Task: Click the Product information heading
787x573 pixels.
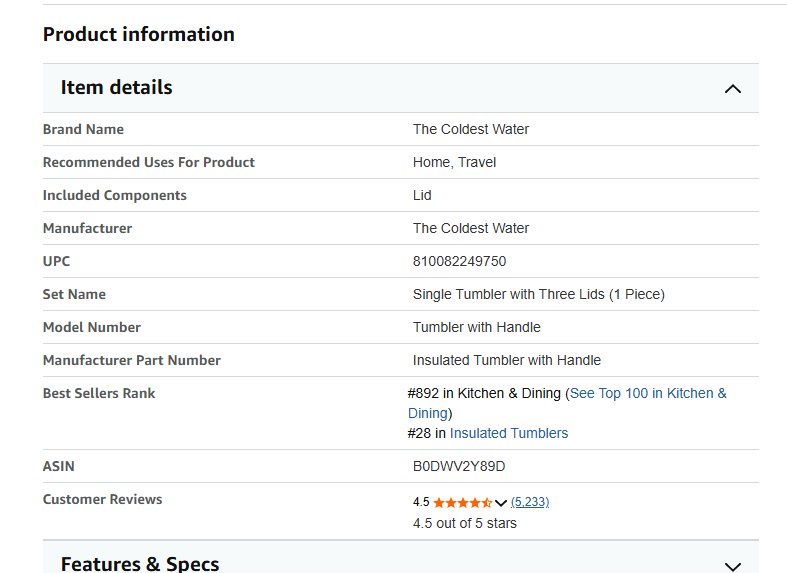Action: (x=139, y=34)
